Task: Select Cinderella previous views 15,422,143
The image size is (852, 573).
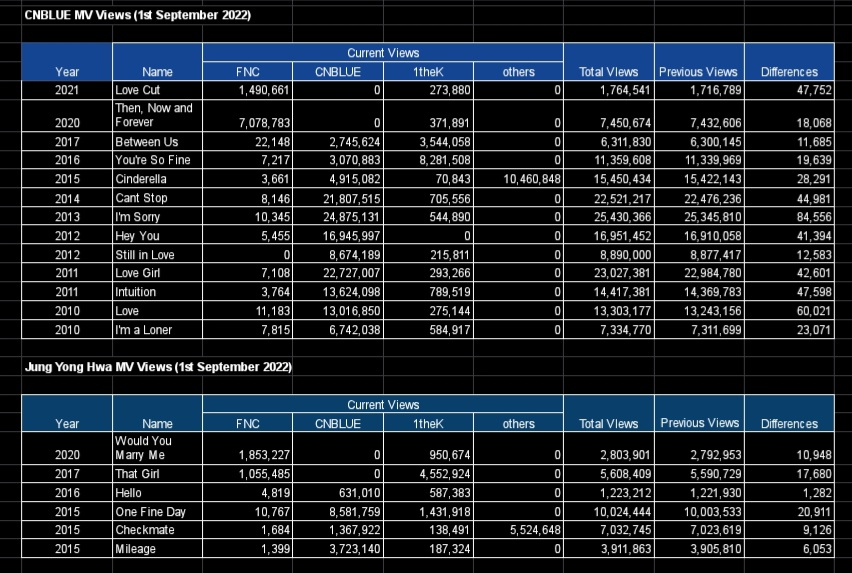Action: coord(699,179)
